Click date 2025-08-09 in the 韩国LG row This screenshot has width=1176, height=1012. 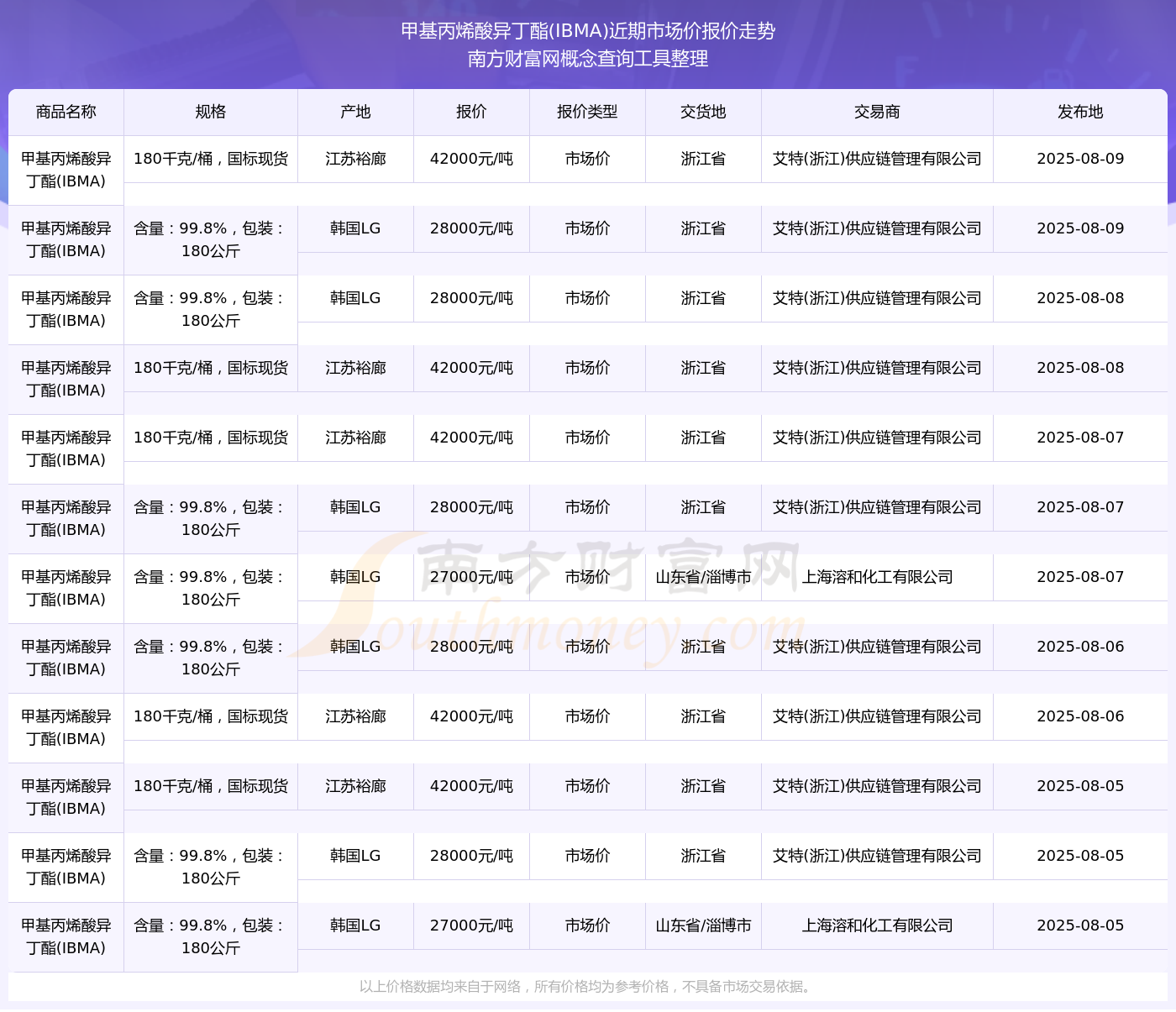tap(1080, 228)
